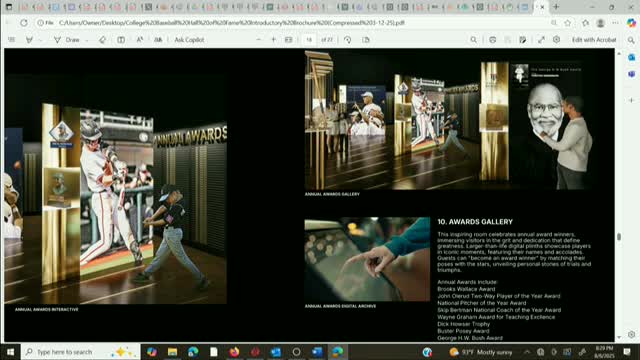Zoom in with the plus button
The height and width of the screenshot is (360, 640).
click(273, 40)
